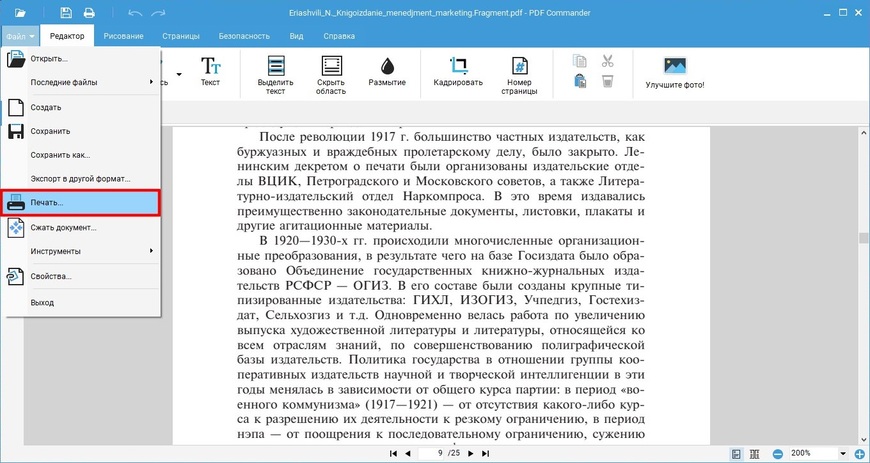Click Выход to exit the app

coord(83,303)
